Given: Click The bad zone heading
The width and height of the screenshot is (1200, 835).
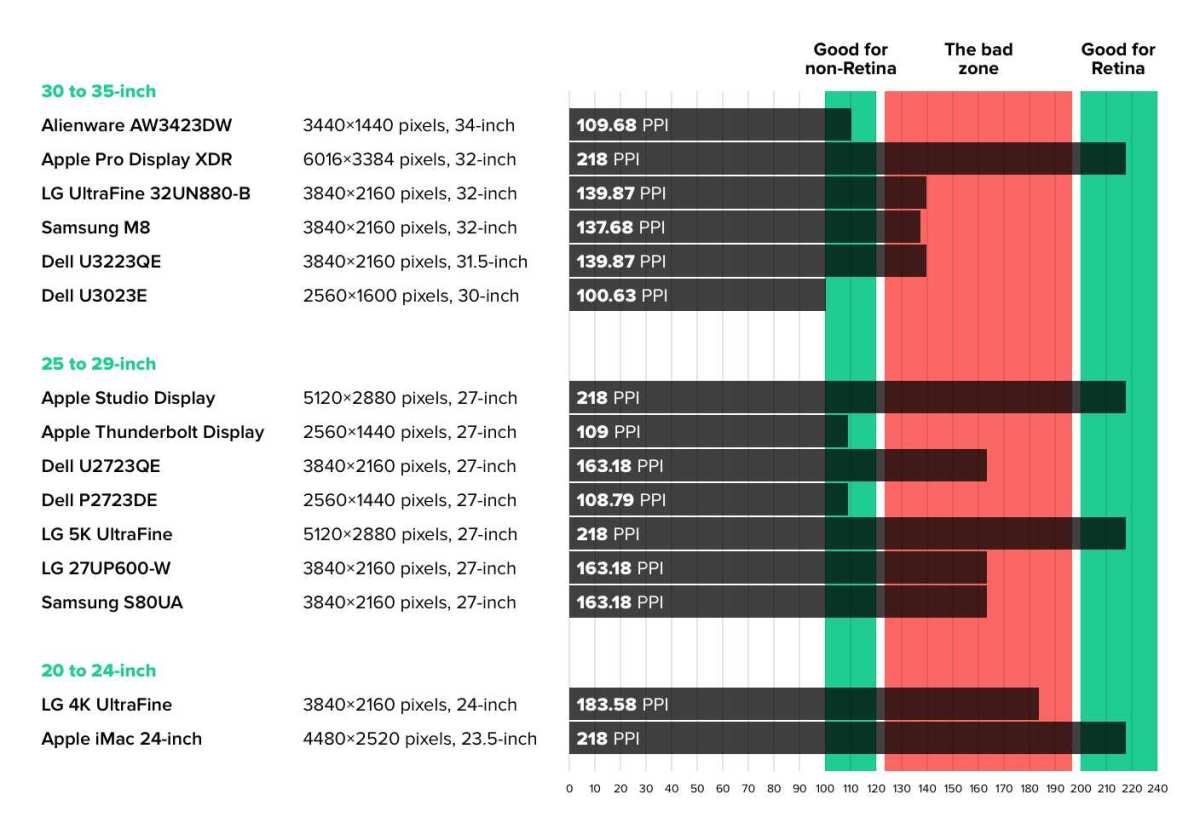Looking at the screenshot, I should coord(978,59).
